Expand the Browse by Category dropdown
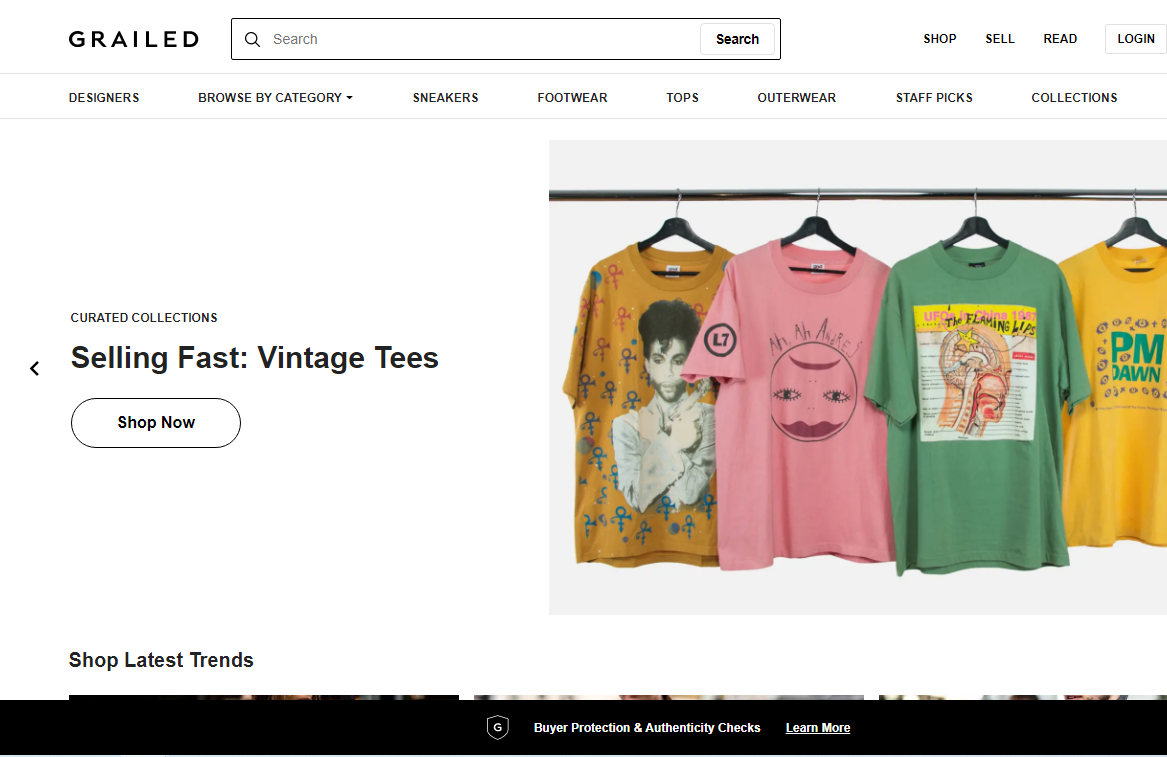The image size is (1167, 757). (275, 98)
